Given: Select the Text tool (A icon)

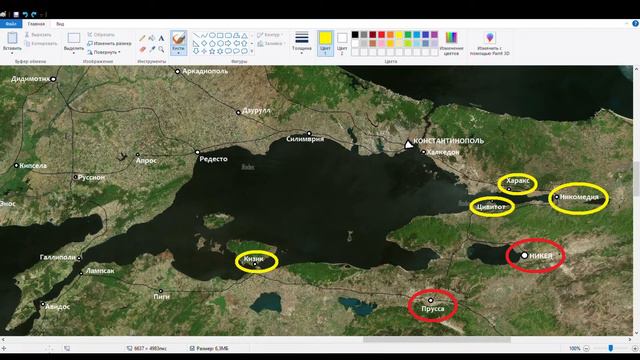Looking at the screenshot, I should pyautogui.click(x=161, y=38).
